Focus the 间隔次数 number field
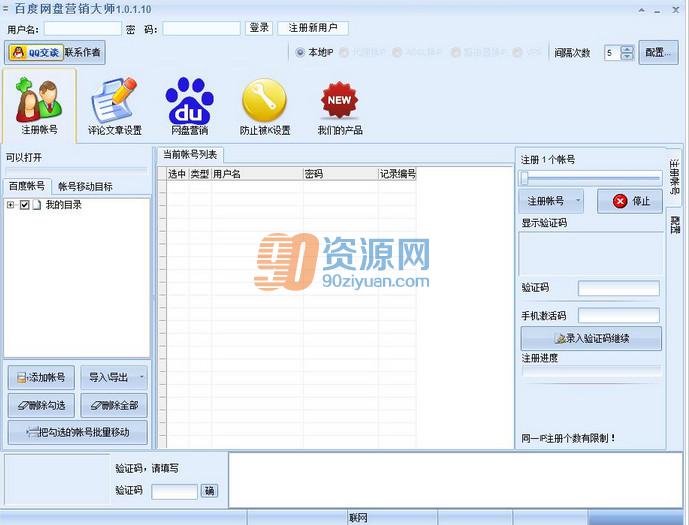The image size is (689, 525). 613,53
